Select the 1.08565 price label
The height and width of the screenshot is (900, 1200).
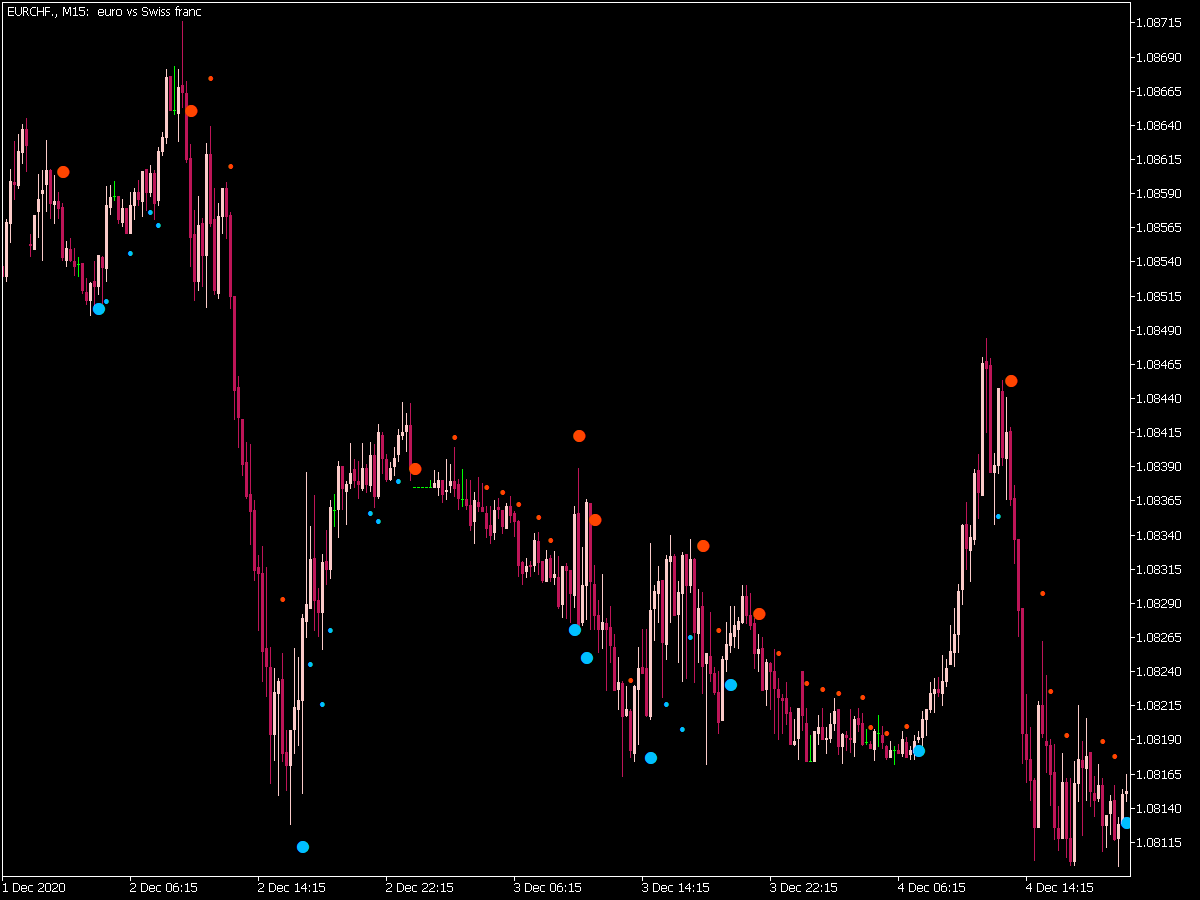point(1160,227)
